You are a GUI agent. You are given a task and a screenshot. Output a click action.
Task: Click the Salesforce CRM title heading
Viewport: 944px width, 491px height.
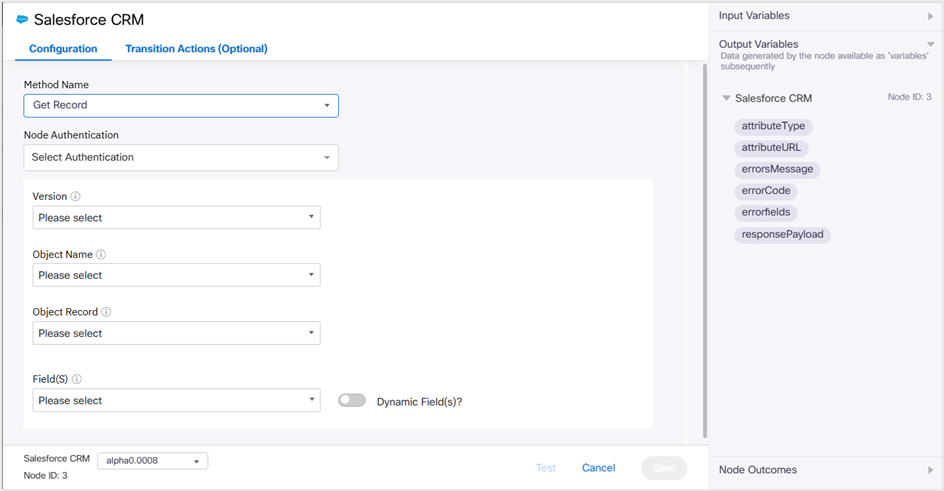click(89, 20)
